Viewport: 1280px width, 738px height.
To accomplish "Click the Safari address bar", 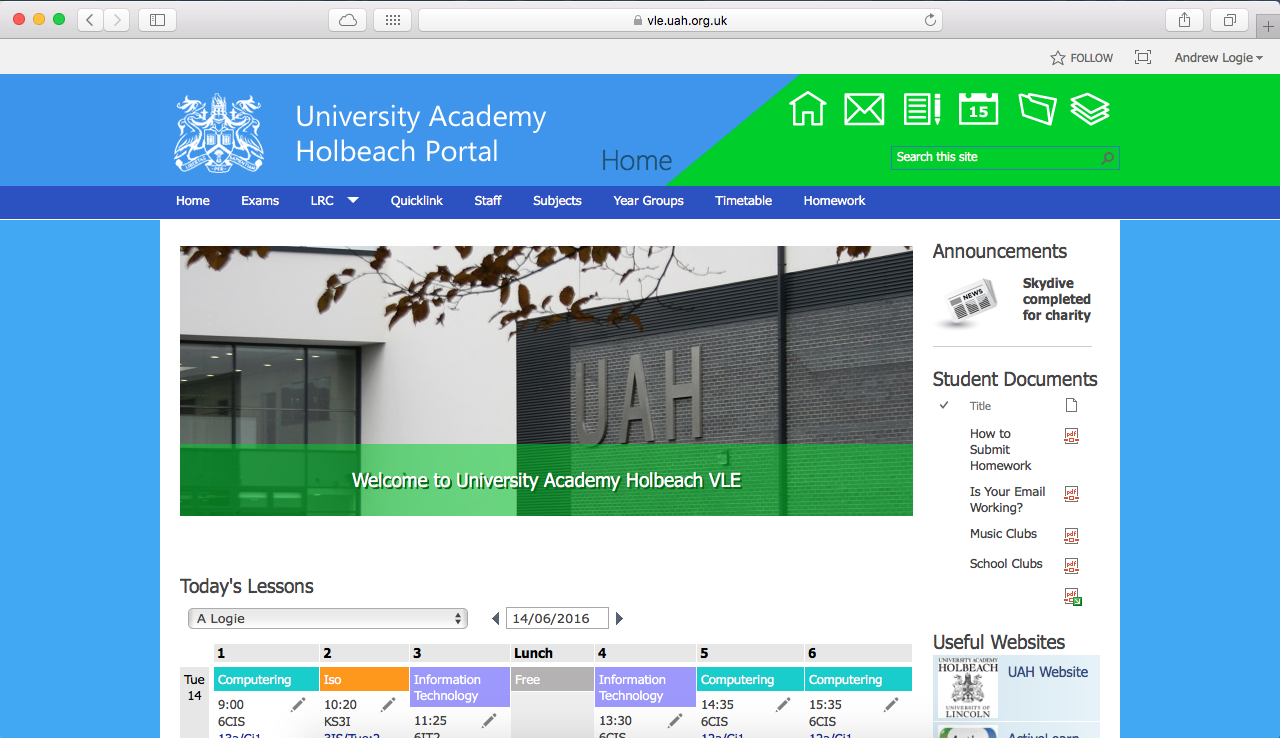I will tap(680, 20).
